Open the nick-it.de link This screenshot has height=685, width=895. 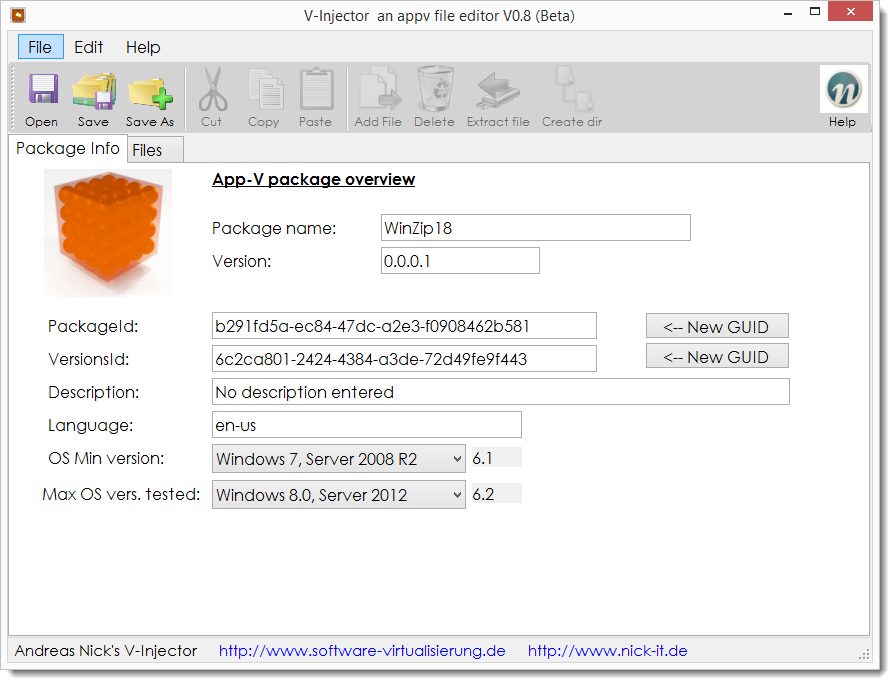coord(607,651)
